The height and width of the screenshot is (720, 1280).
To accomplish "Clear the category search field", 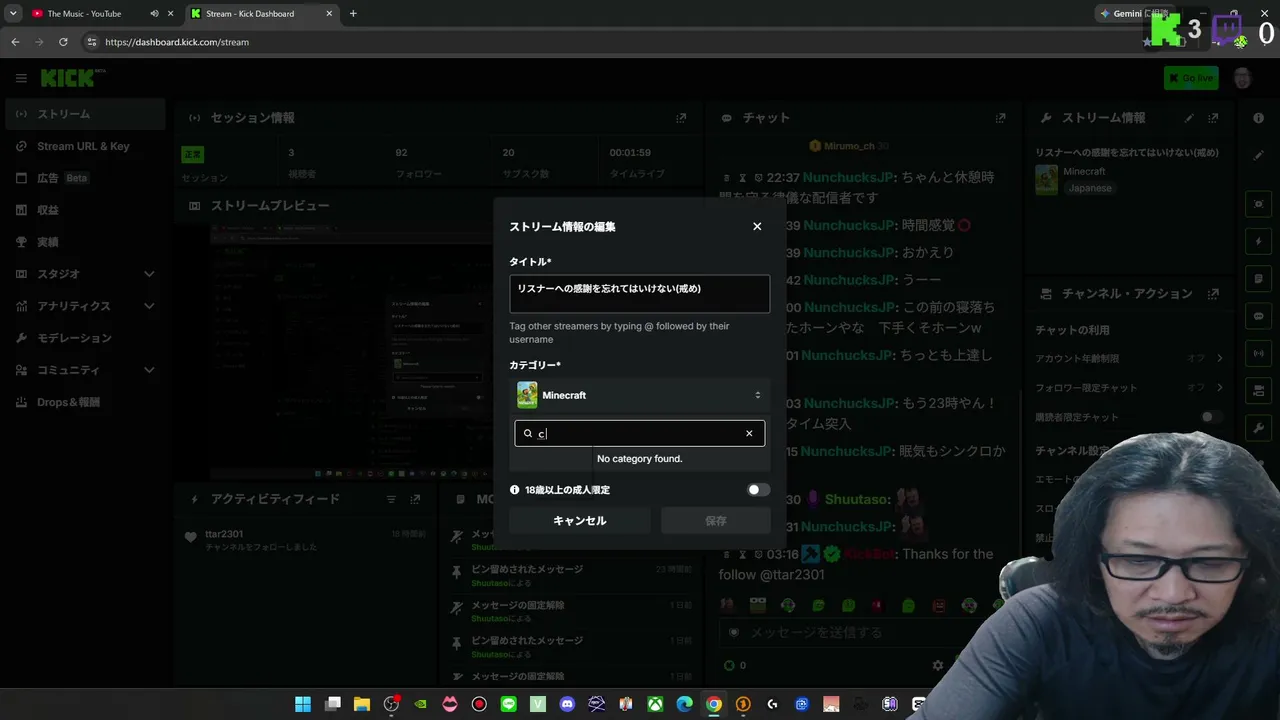I will 749,433.
